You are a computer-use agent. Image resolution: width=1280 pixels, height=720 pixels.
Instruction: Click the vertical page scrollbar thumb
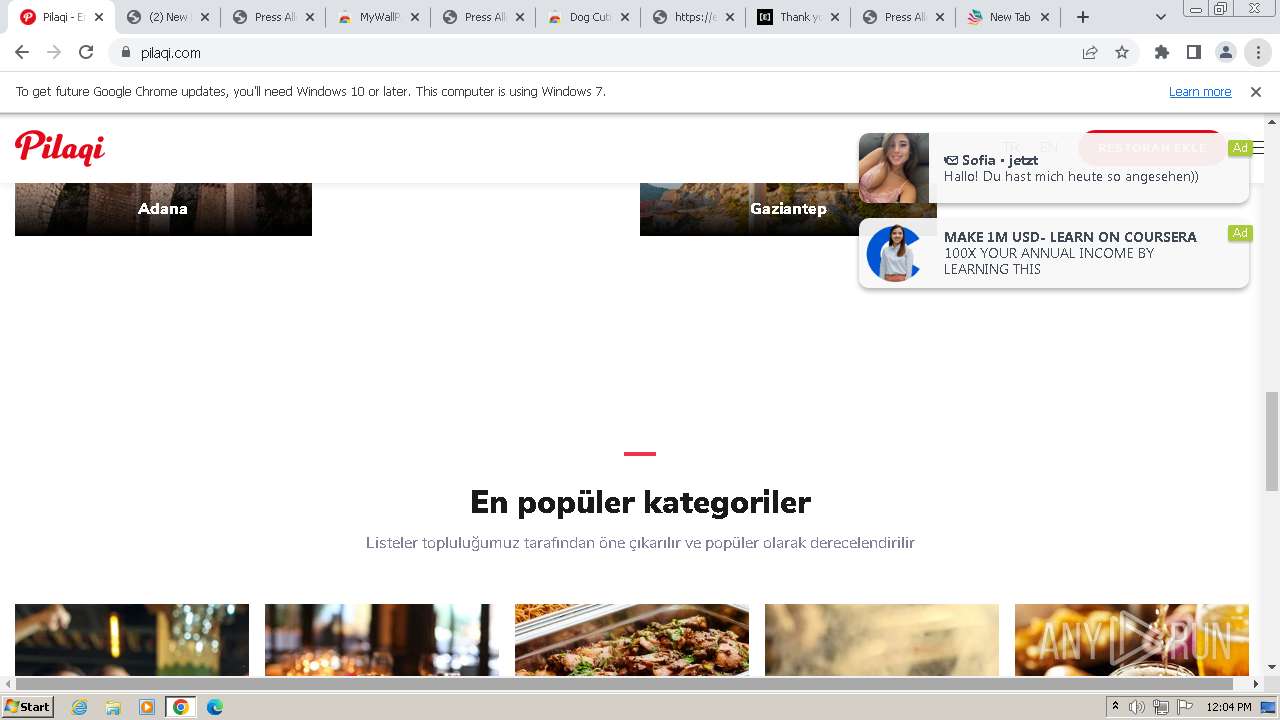click(x=1271, y=441)
